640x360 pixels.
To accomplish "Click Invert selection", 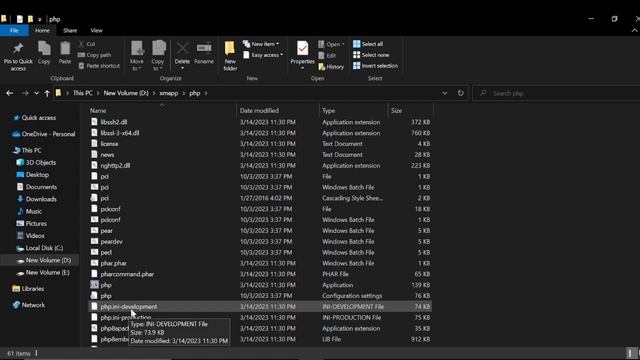I will [375, 66].
